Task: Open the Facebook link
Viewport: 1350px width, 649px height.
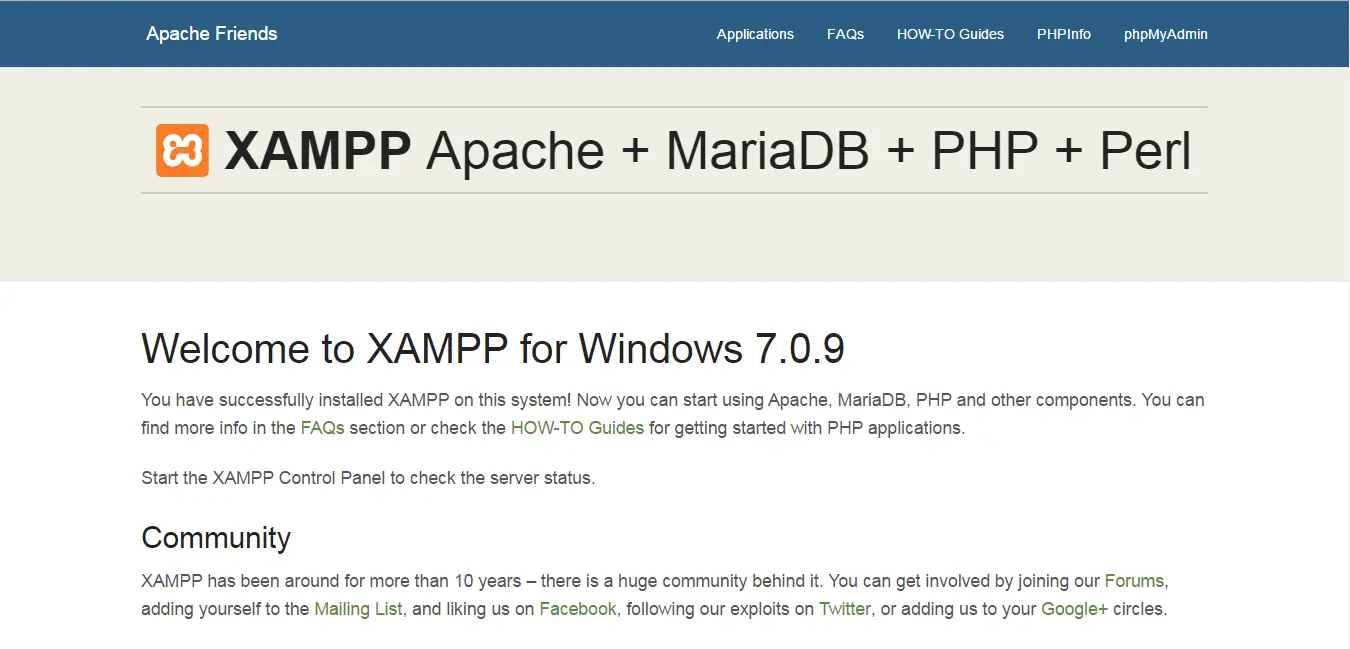Action: pos(578,608)
